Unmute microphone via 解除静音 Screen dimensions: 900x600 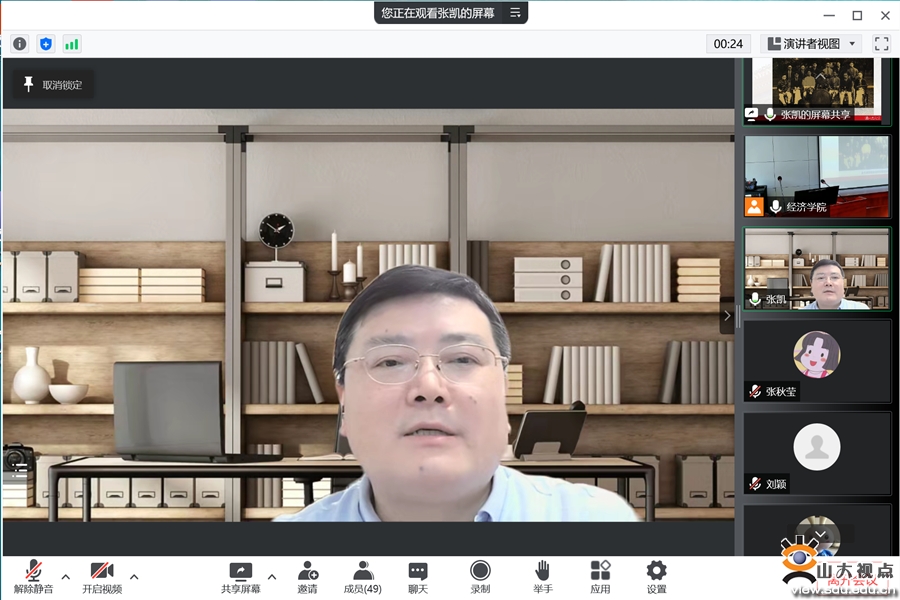click(33, 576)
